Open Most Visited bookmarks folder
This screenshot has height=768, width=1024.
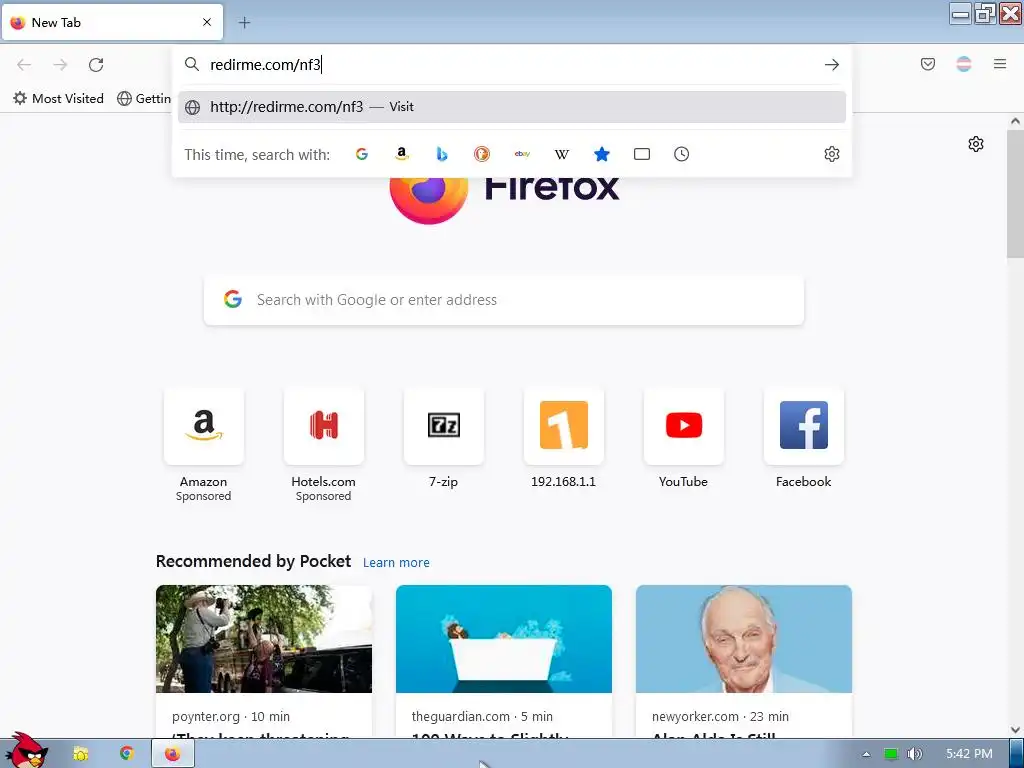(59, 99)
